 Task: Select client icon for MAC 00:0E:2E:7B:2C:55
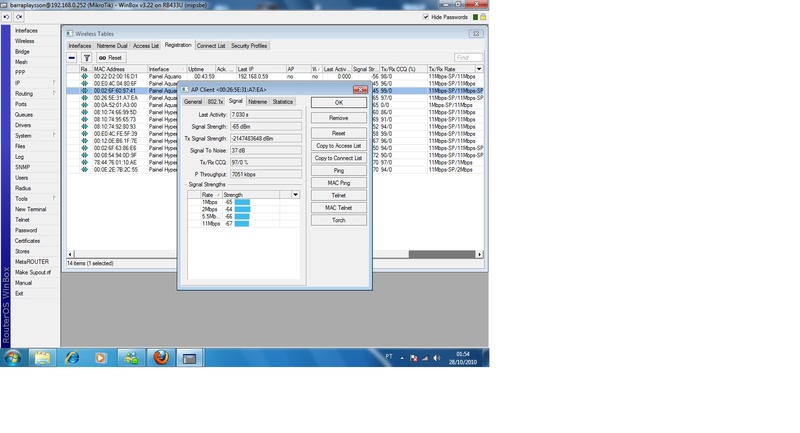[84, 169]
